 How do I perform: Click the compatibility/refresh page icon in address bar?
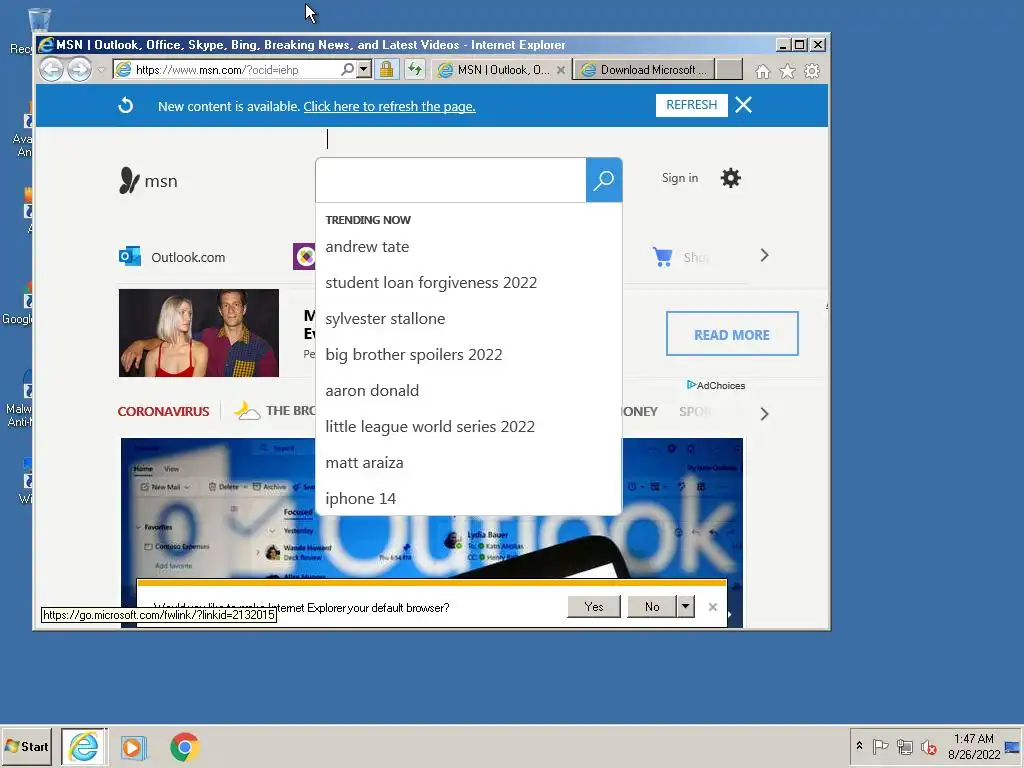415,69
